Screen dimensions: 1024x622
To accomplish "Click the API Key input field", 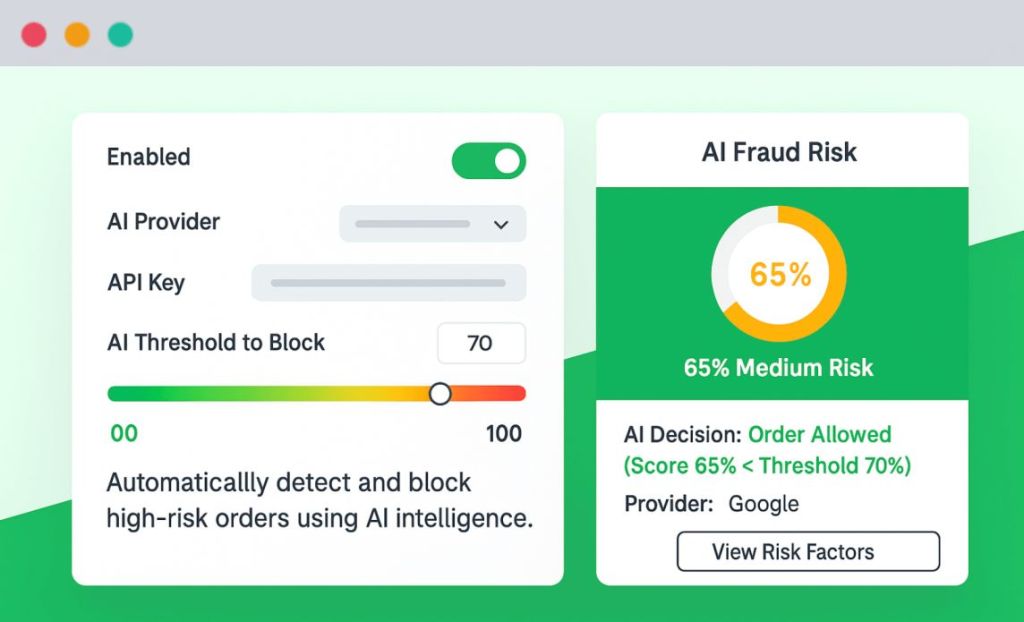I will [x=389, y=283].
